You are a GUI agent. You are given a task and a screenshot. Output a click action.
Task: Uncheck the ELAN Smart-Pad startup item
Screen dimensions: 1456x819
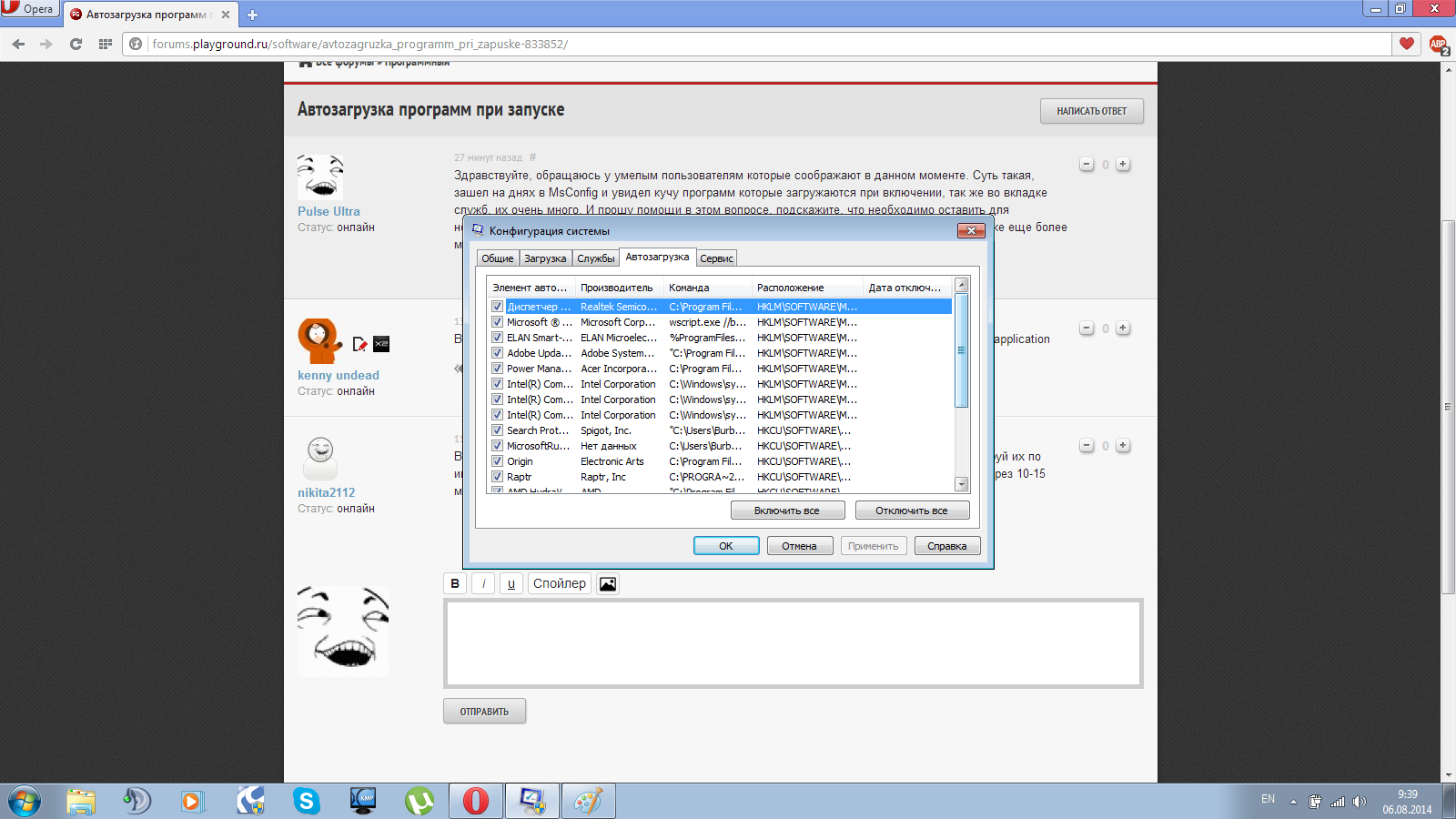(x=497, y=338)
